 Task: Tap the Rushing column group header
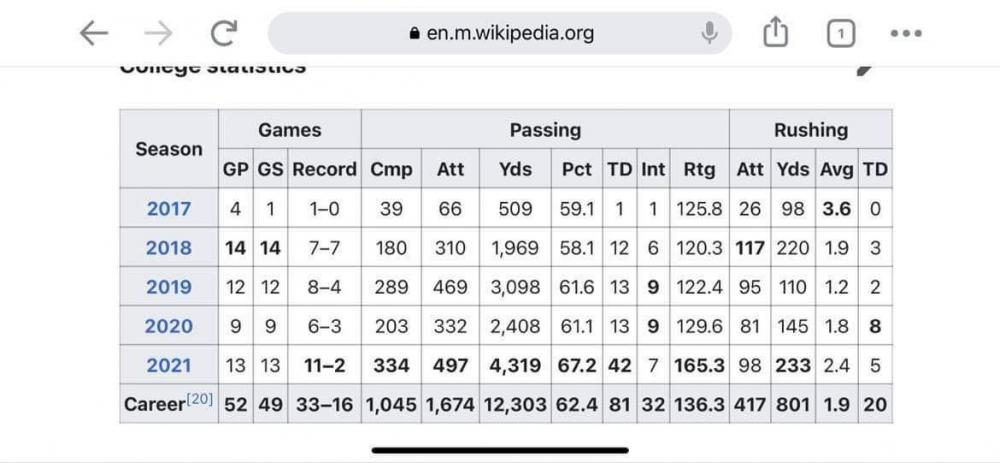tap(810, 130)
